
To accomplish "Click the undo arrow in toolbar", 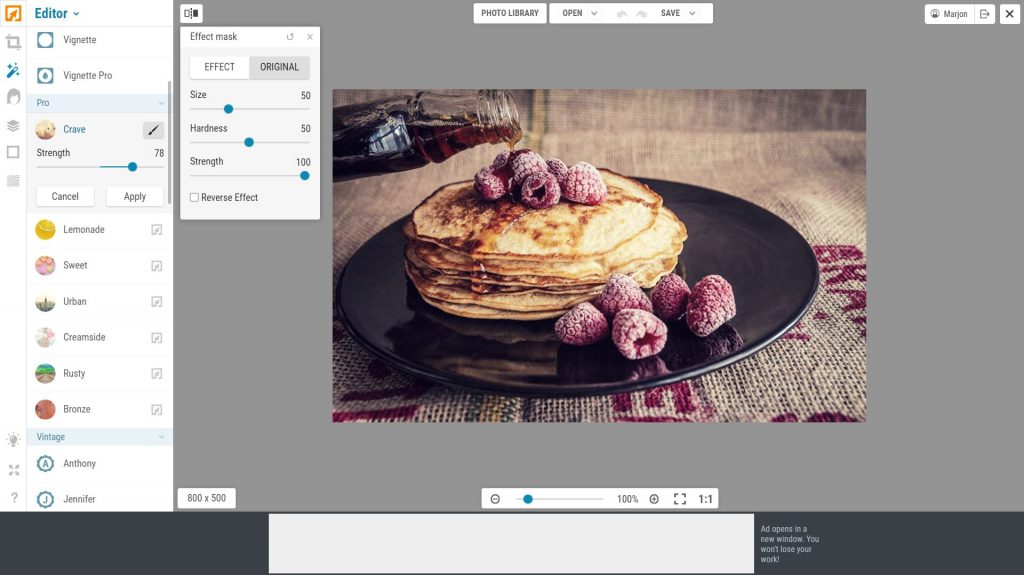I will pyautogui.click(x=622, y=14).
